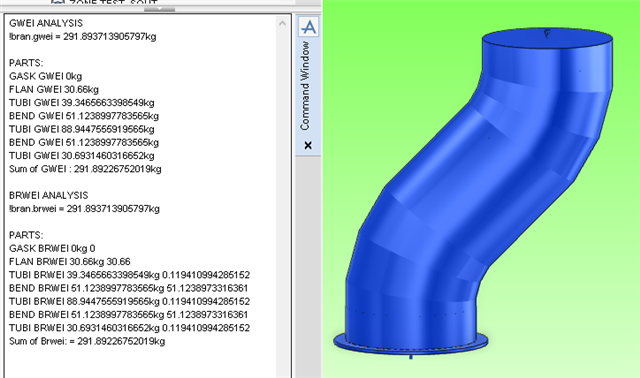The height and width of the screenshot is (378, 640).
Task: Click the GASK BRWEI 0kg 0 line
Action: click(52, 249)
